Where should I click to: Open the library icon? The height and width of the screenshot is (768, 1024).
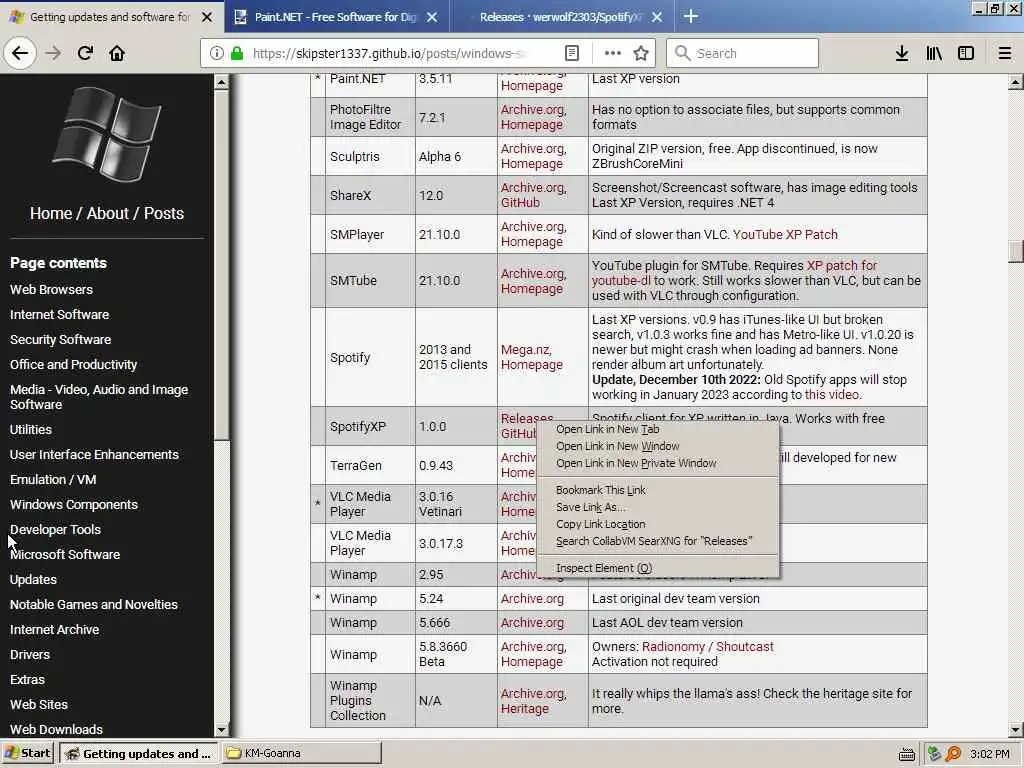tap(934, 53)
